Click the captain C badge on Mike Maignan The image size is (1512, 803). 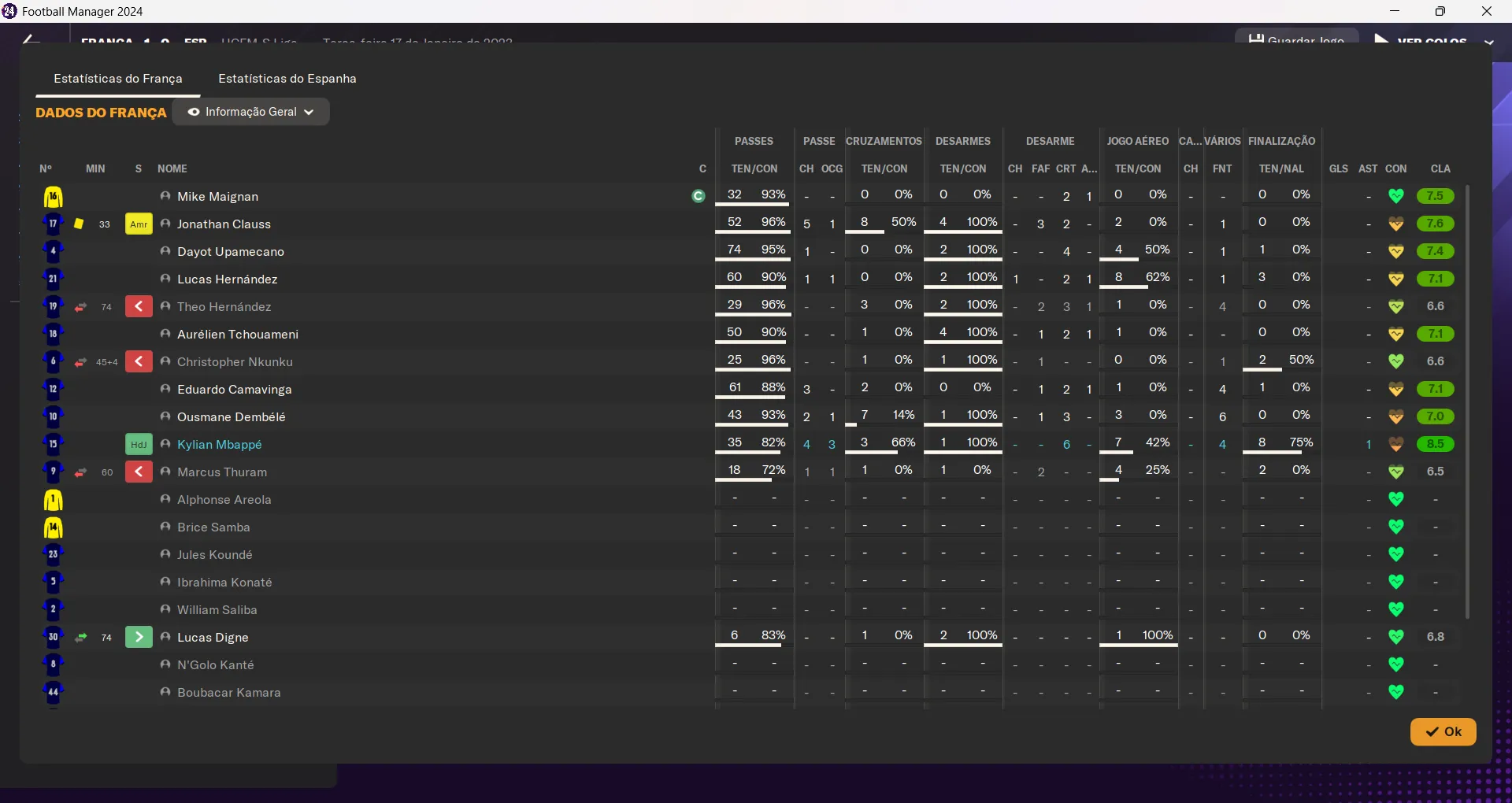[x=699, y=196]
